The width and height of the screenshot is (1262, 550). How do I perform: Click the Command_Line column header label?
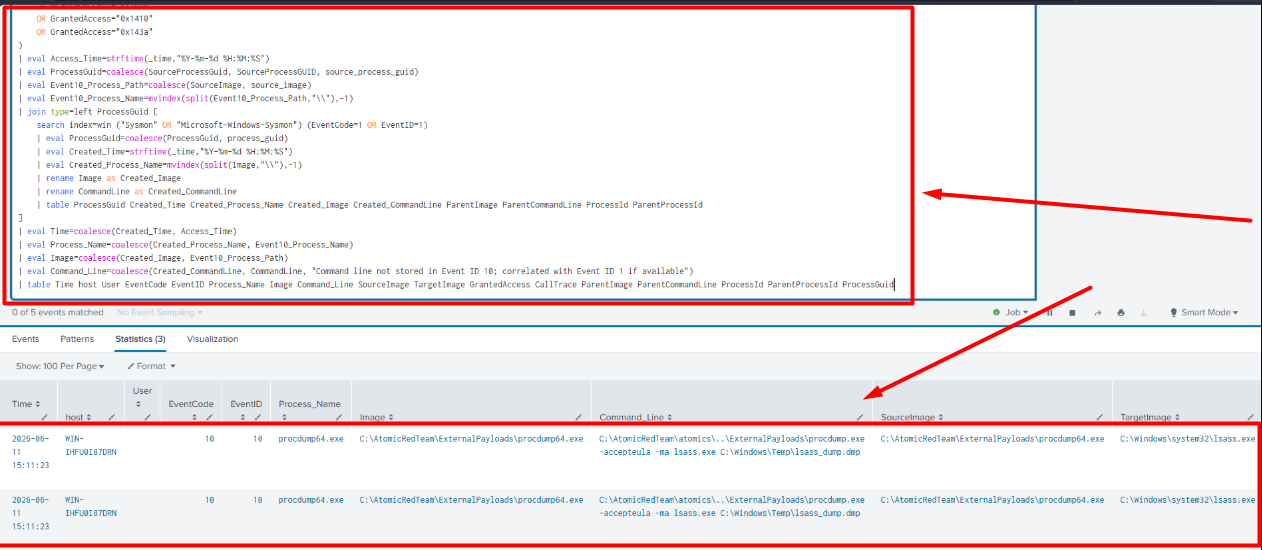(x=632, y=417)
